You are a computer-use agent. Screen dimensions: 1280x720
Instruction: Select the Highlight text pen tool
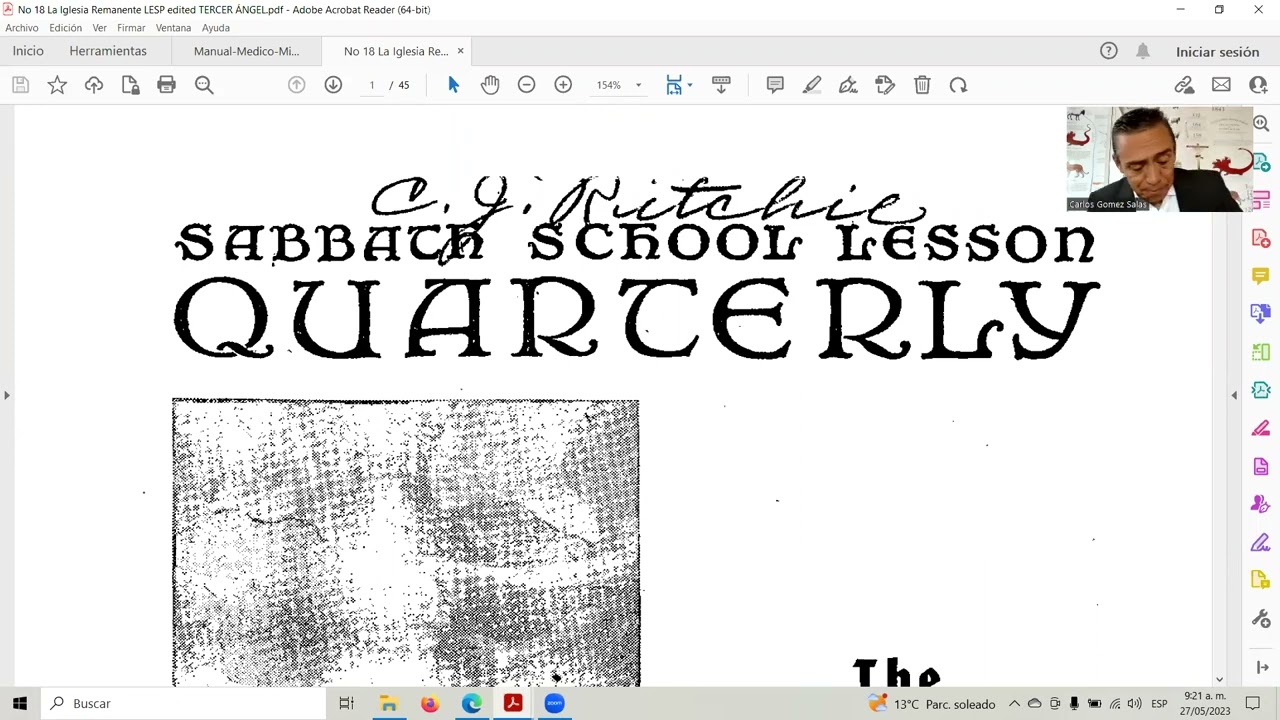812,85
